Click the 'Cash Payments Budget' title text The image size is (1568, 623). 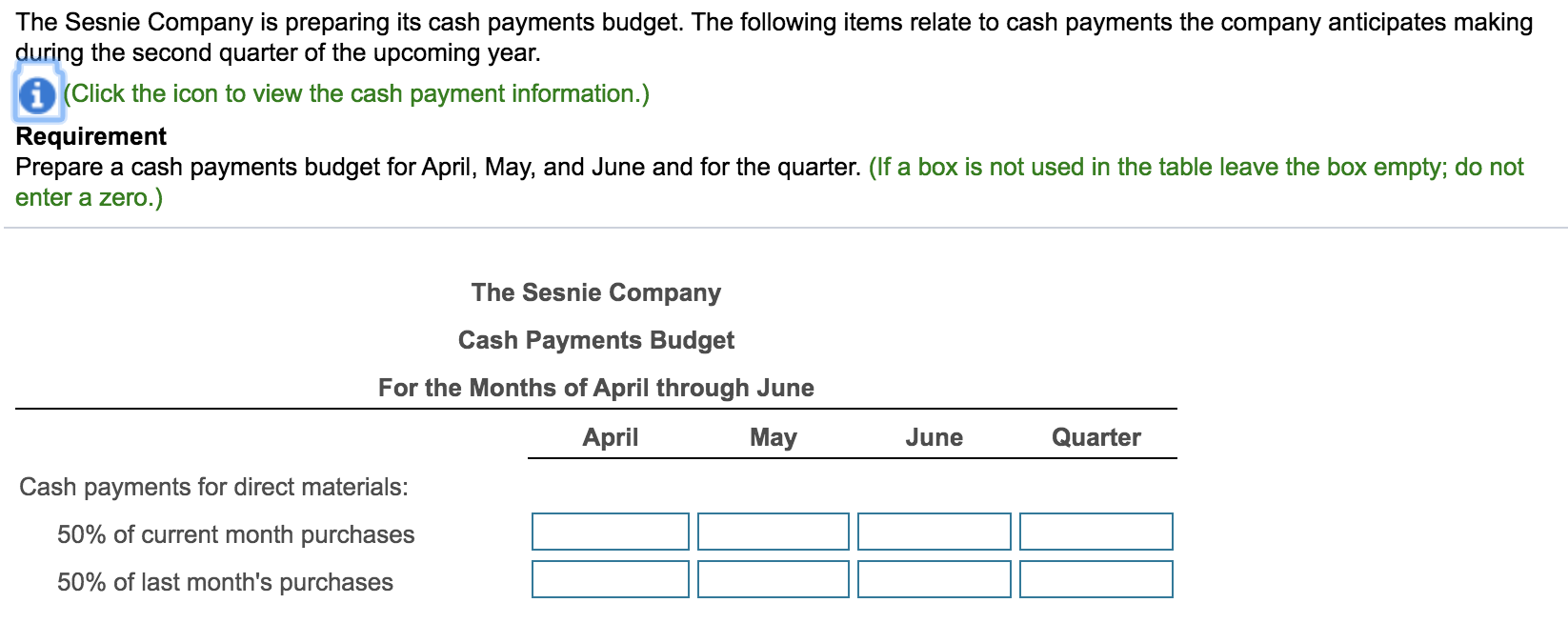596,340
